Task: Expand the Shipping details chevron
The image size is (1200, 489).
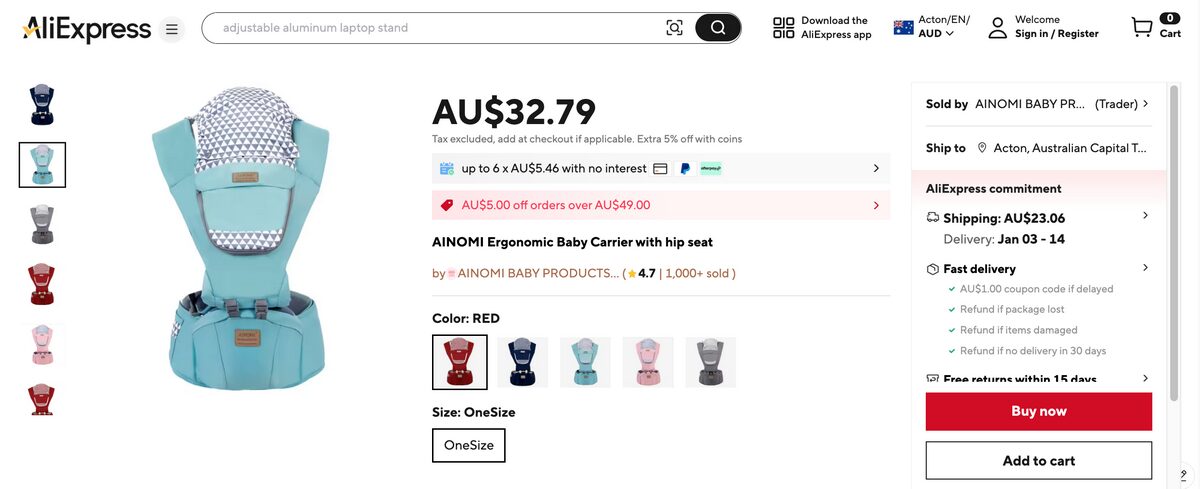Action: (x=1145, y=216)
